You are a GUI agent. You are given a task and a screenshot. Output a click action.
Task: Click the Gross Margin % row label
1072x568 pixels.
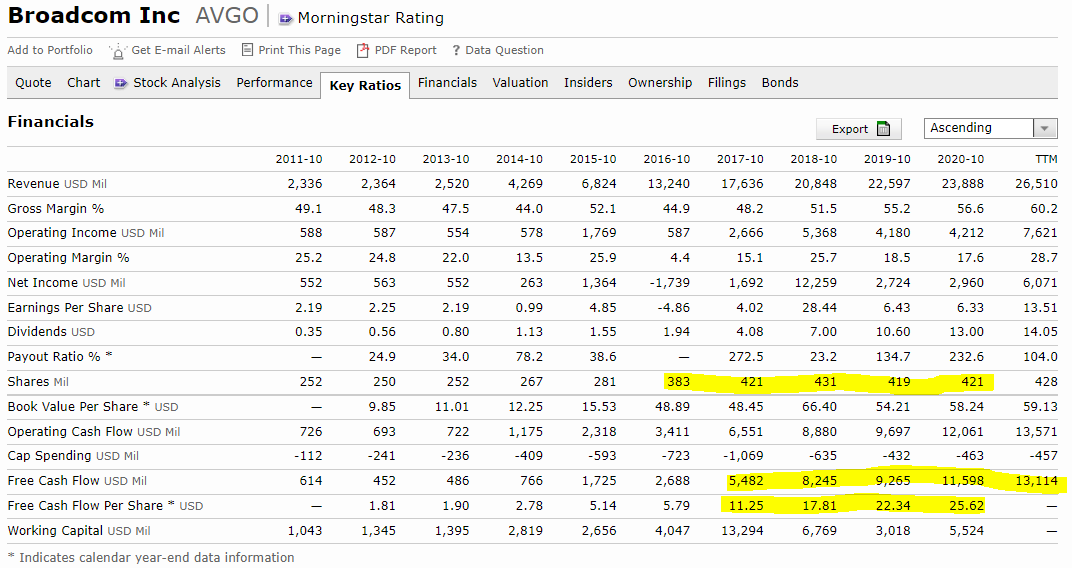55,208
